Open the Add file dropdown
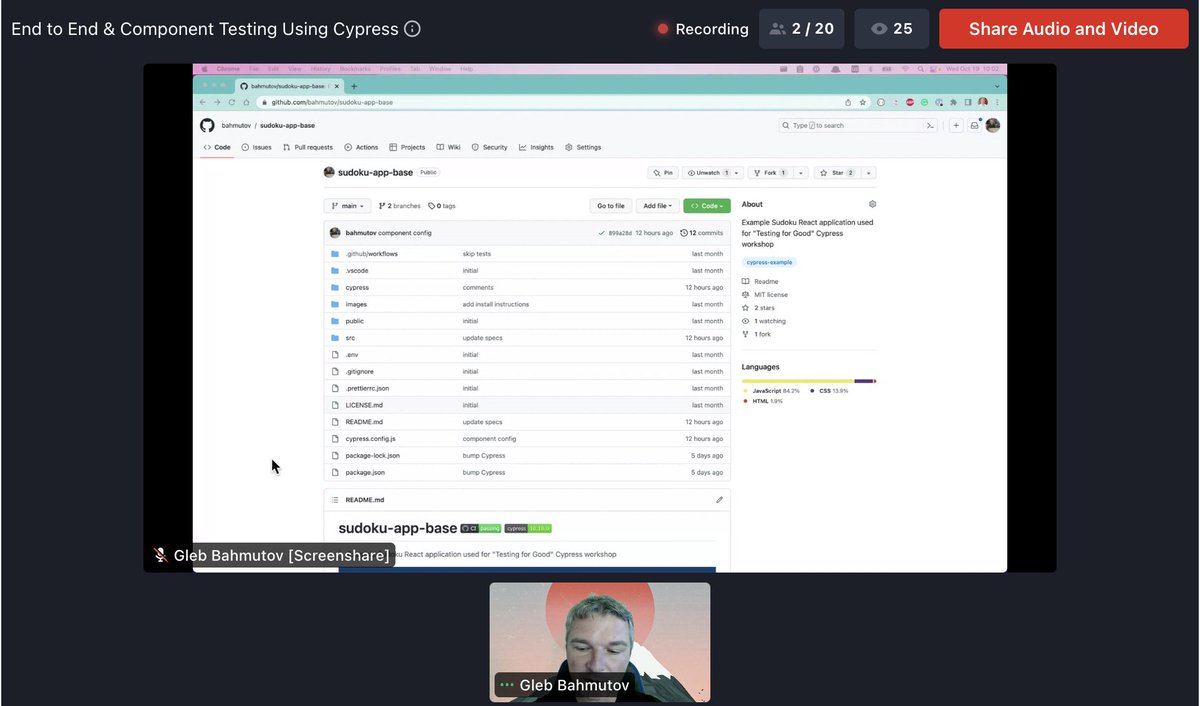 point(657,206)
